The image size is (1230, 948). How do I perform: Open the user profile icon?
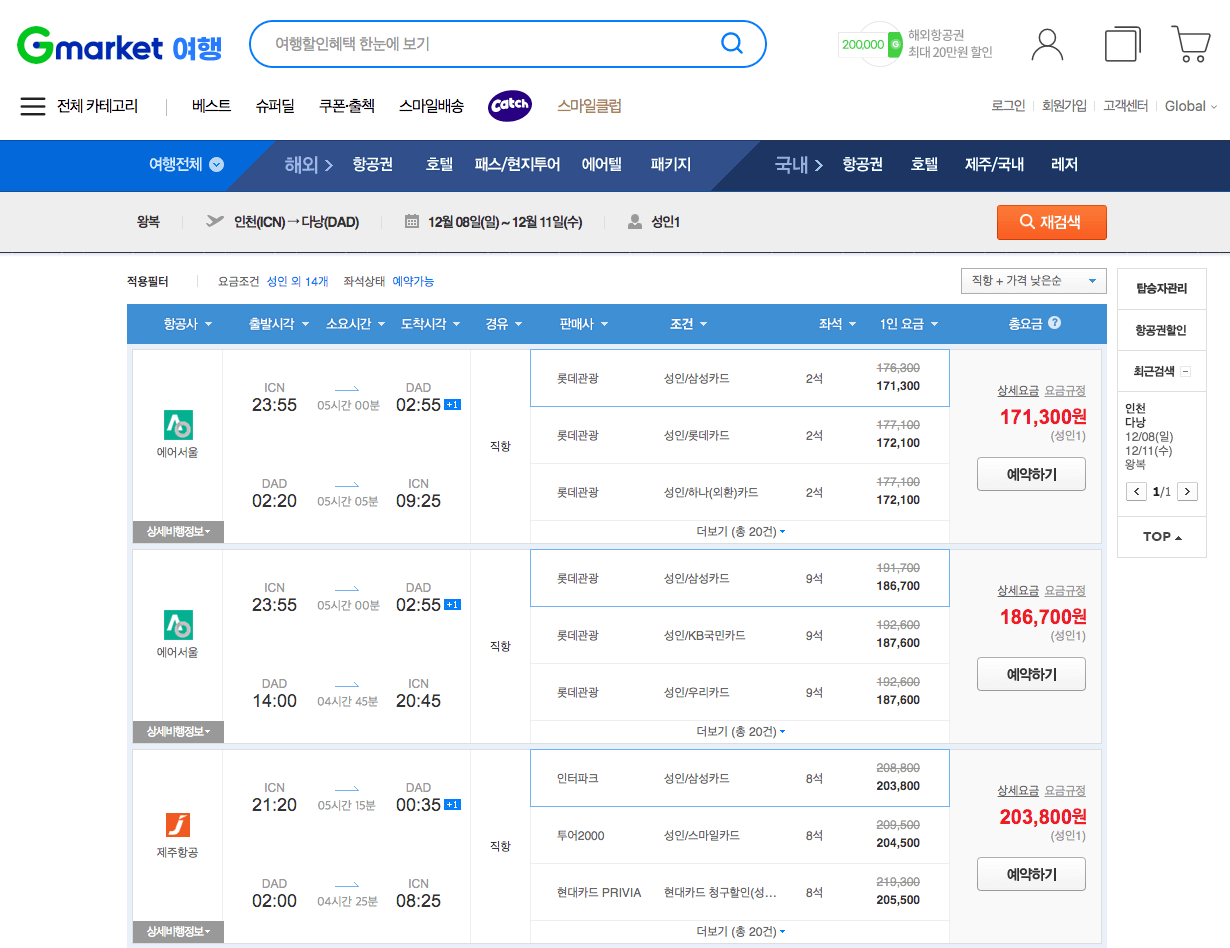[1047, 44]
